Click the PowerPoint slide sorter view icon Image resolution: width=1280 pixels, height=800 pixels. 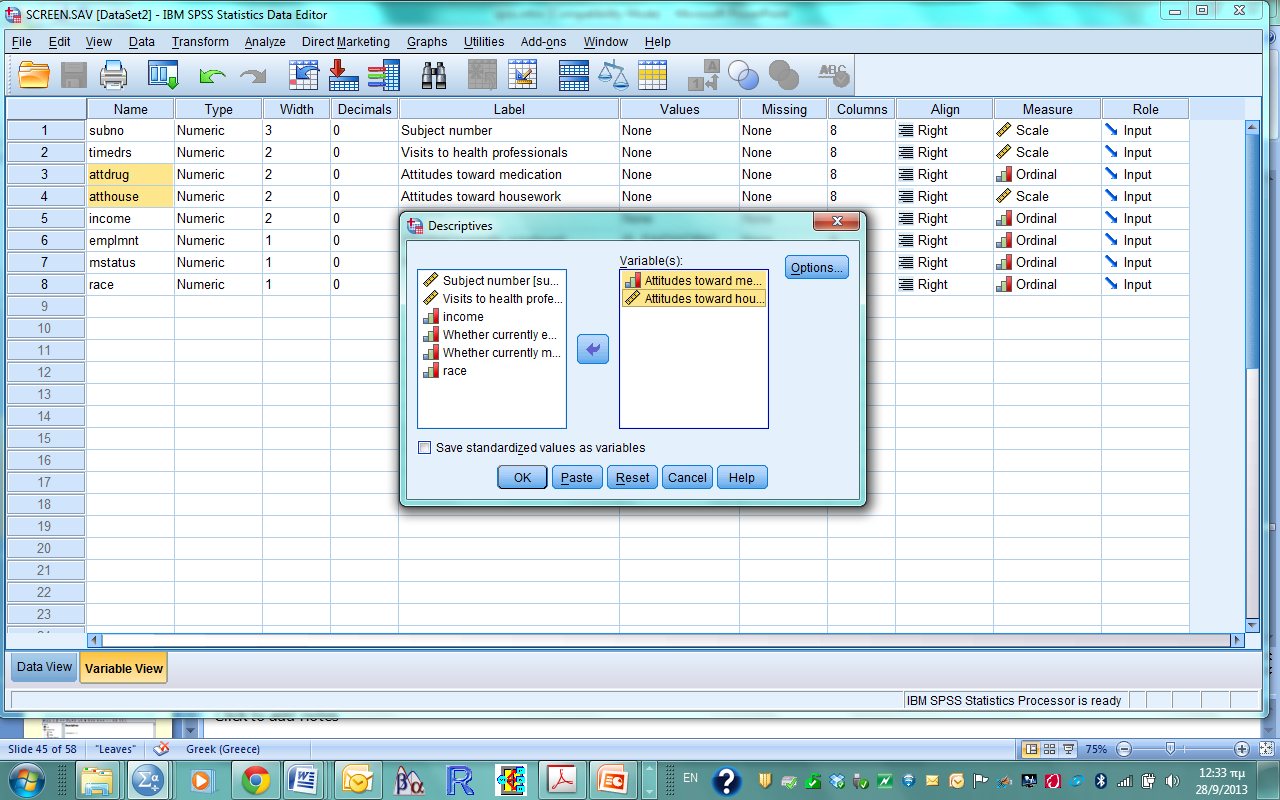tap(1050, 749)
